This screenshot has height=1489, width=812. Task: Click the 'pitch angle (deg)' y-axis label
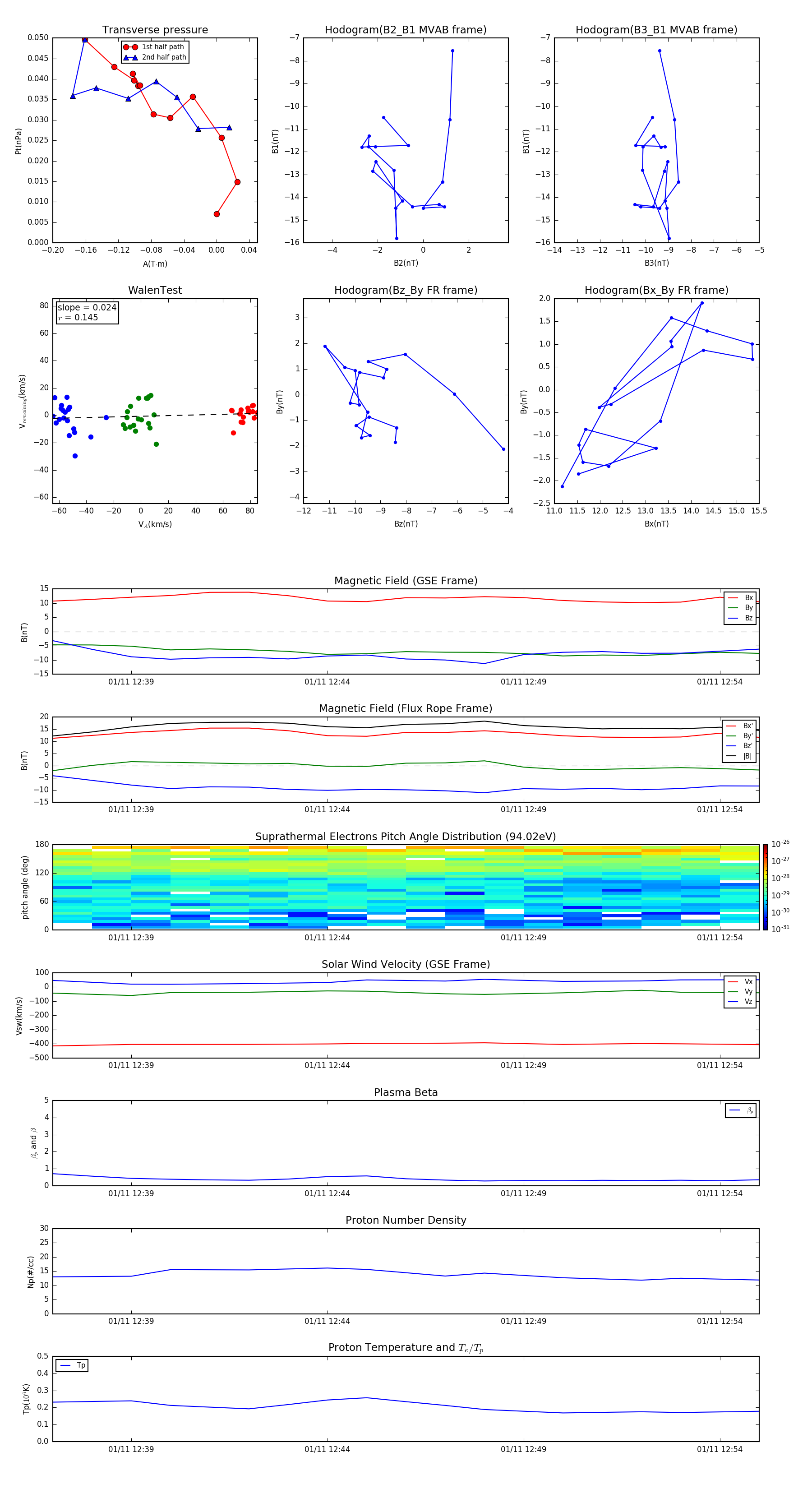[25, 887]
